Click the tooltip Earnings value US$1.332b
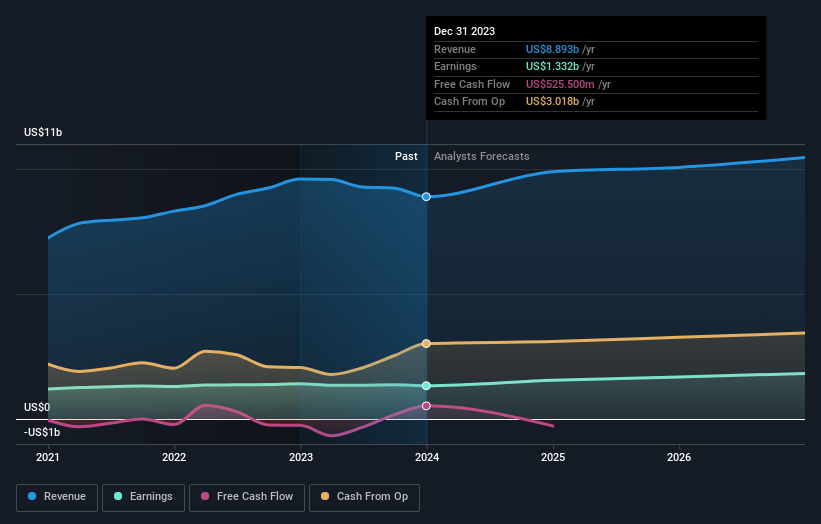 pos(552,66)
